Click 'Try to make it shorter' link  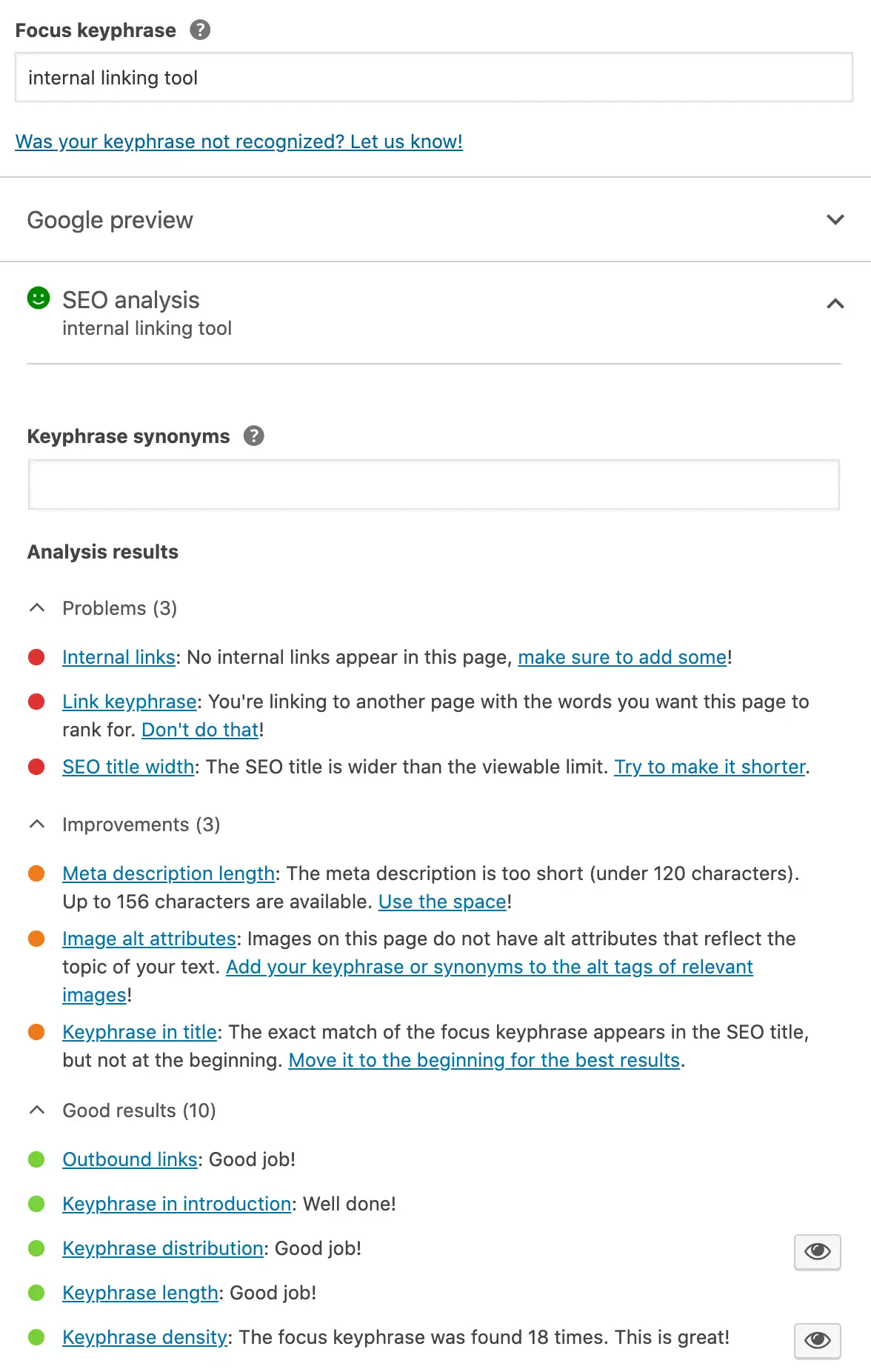pos(710,767)
